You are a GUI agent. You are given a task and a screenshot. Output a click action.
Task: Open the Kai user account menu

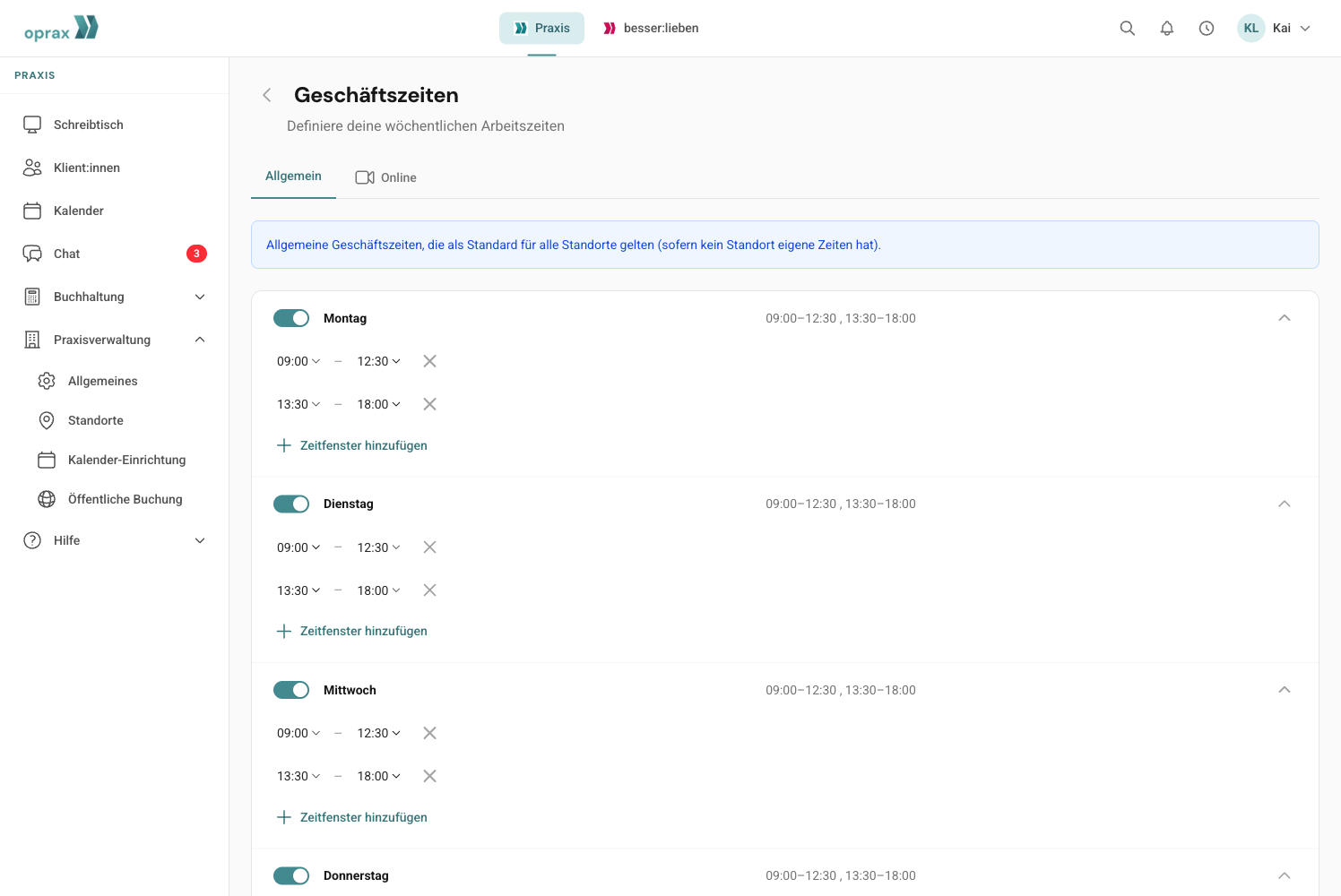(1274, 28)
